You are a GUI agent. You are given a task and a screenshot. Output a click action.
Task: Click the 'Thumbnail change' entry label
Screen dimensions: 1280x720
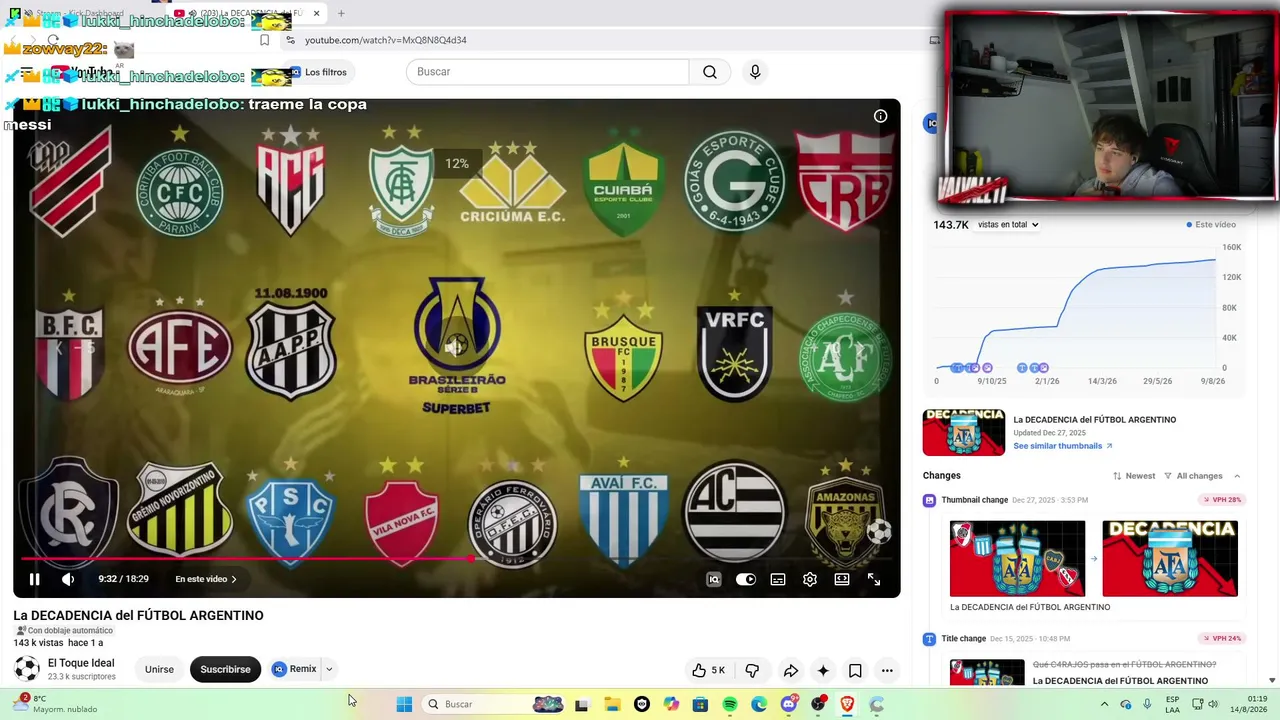974,500
